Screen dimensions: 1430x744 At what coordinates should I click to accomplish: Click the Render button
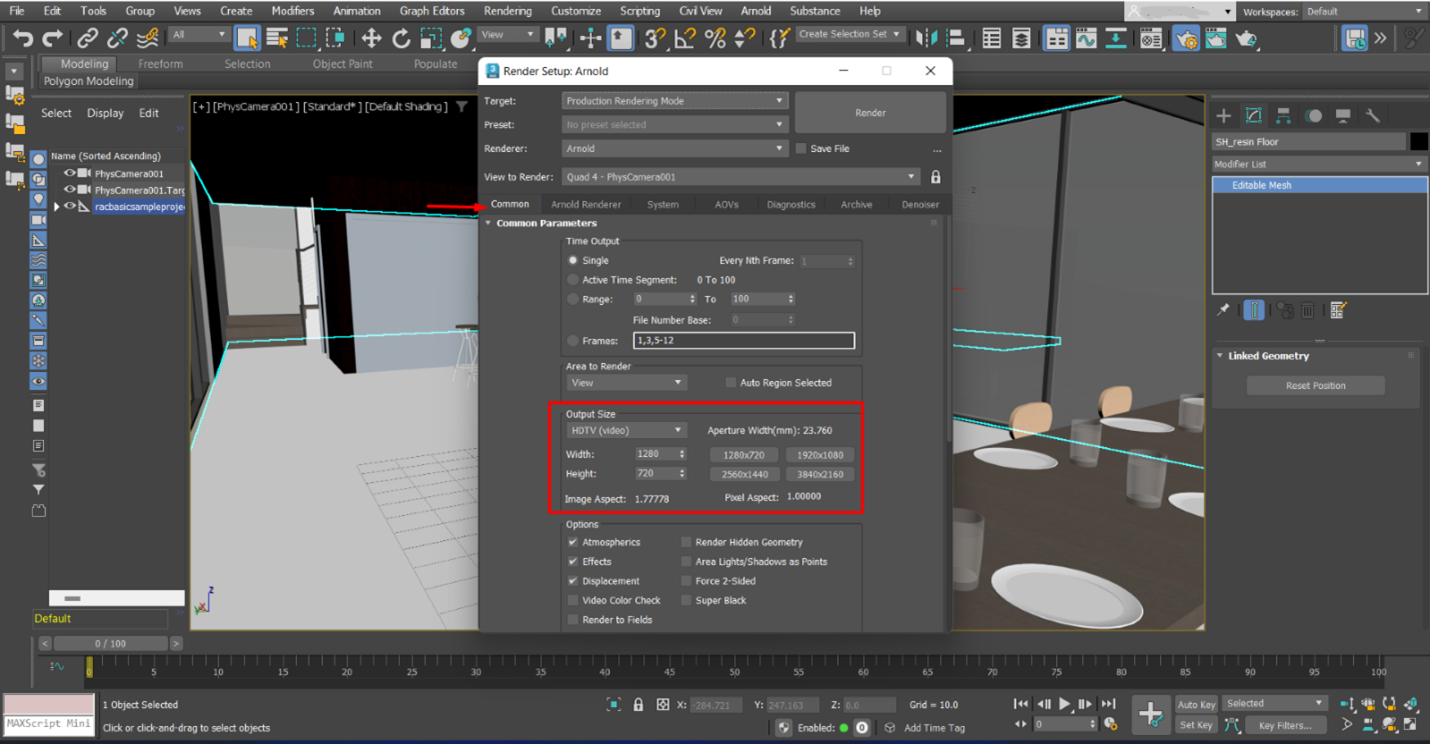(x=870, y=110)
